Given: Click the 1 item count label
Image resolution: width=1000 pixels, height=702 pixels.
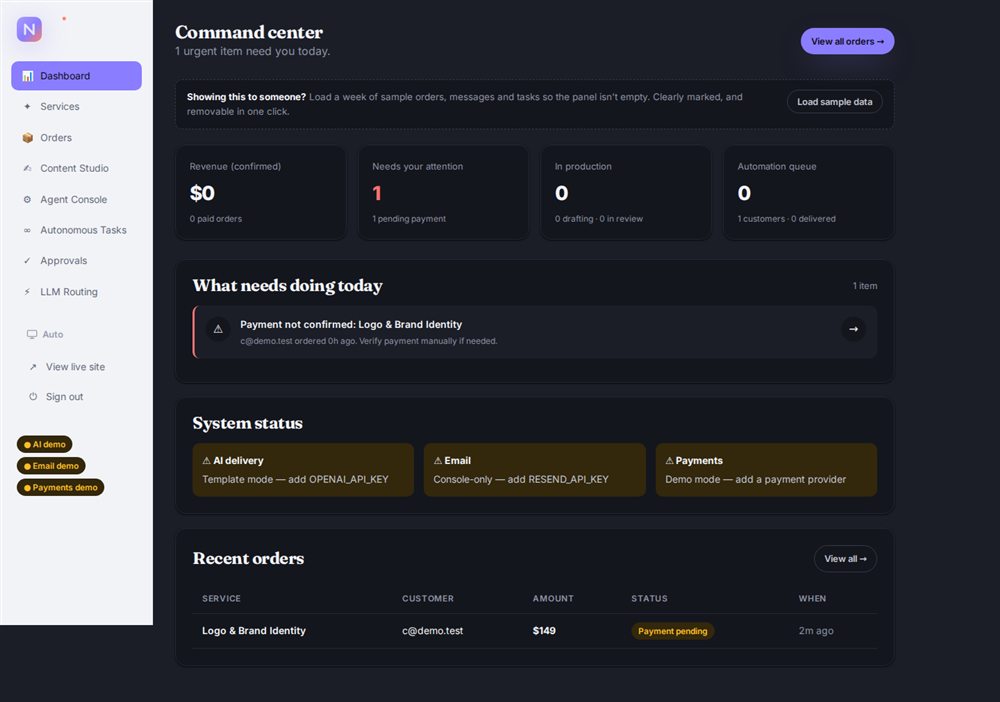Looking at the screenshot, I should coord(865,286).
